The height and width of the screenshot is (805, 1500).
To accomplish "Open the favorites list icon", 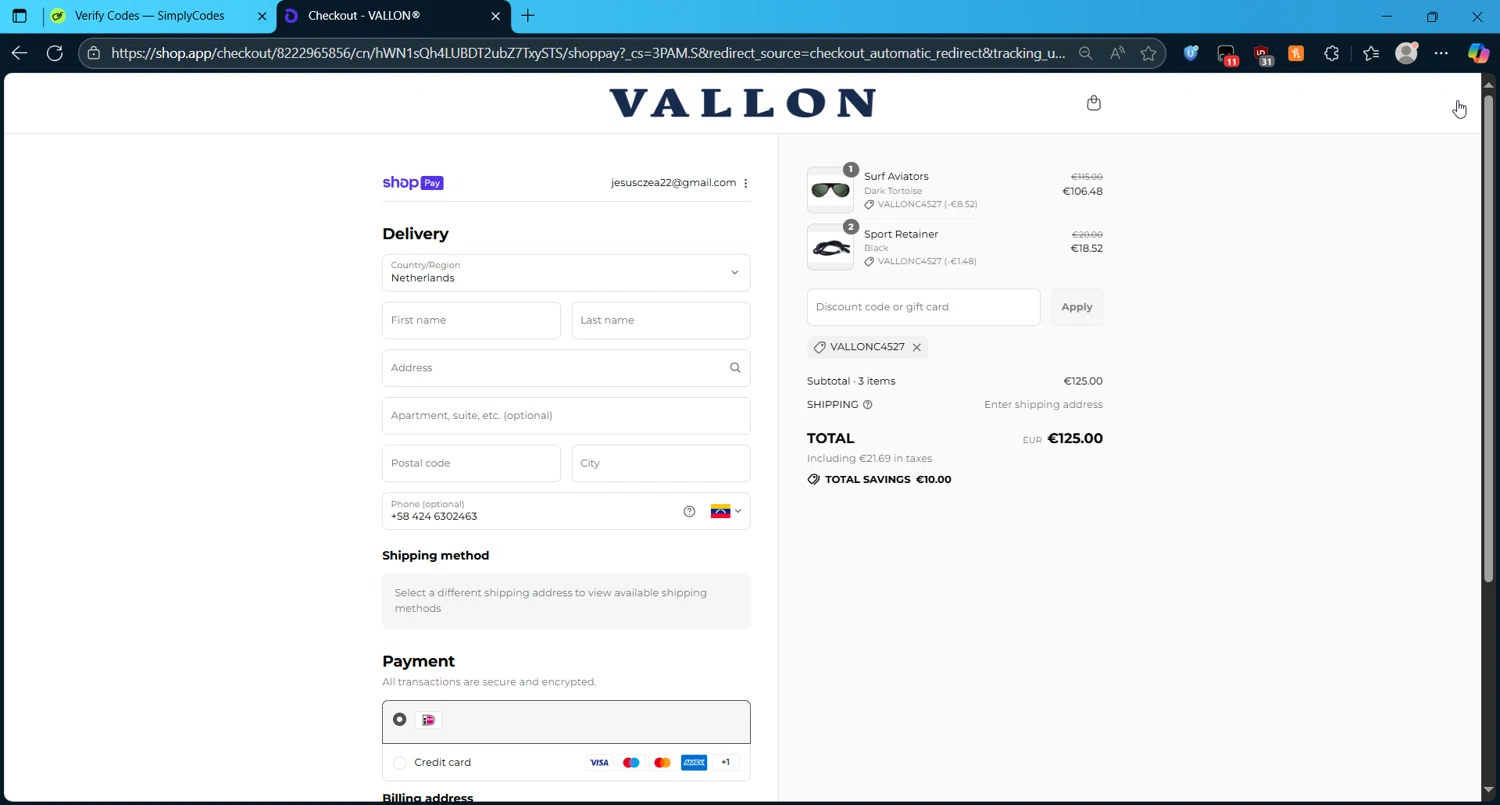I will click(1371, 53).
